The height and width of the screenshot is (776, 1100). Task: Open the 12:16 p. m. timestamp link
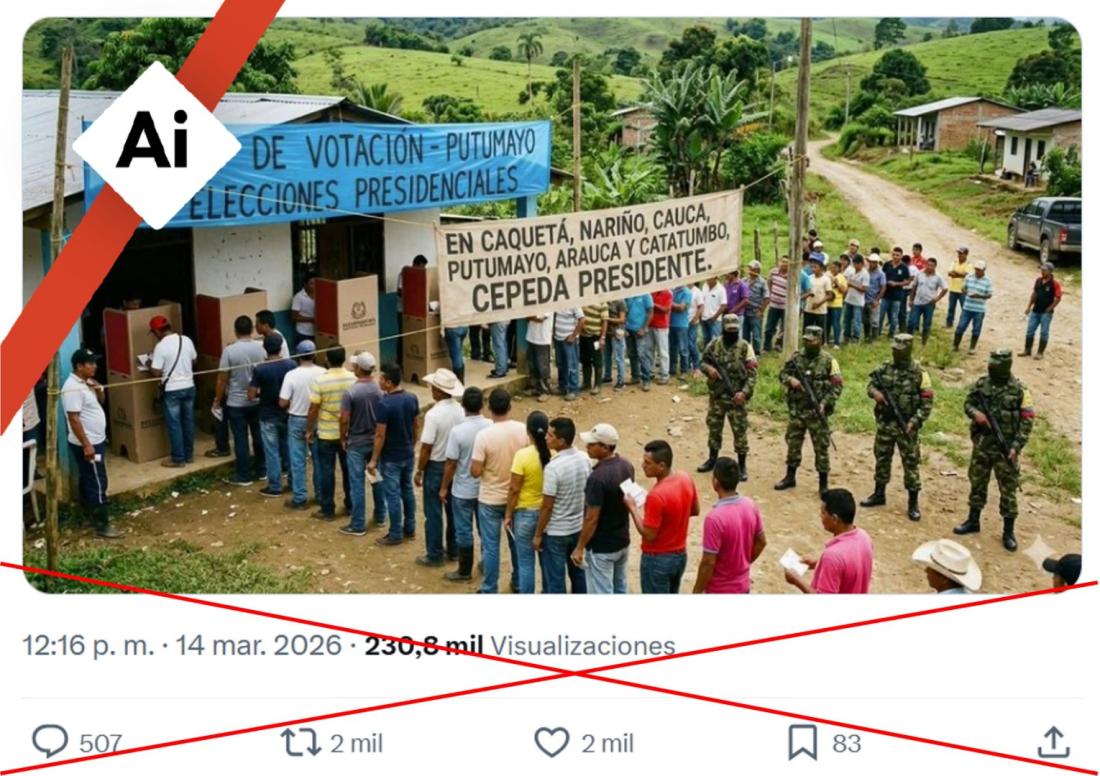[x=88, y=645]
